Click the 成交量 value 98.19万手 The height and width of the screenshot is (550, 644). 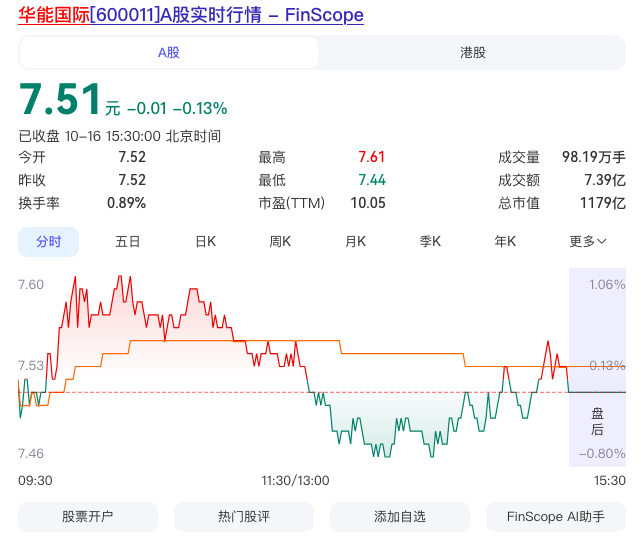pos(593,157)
